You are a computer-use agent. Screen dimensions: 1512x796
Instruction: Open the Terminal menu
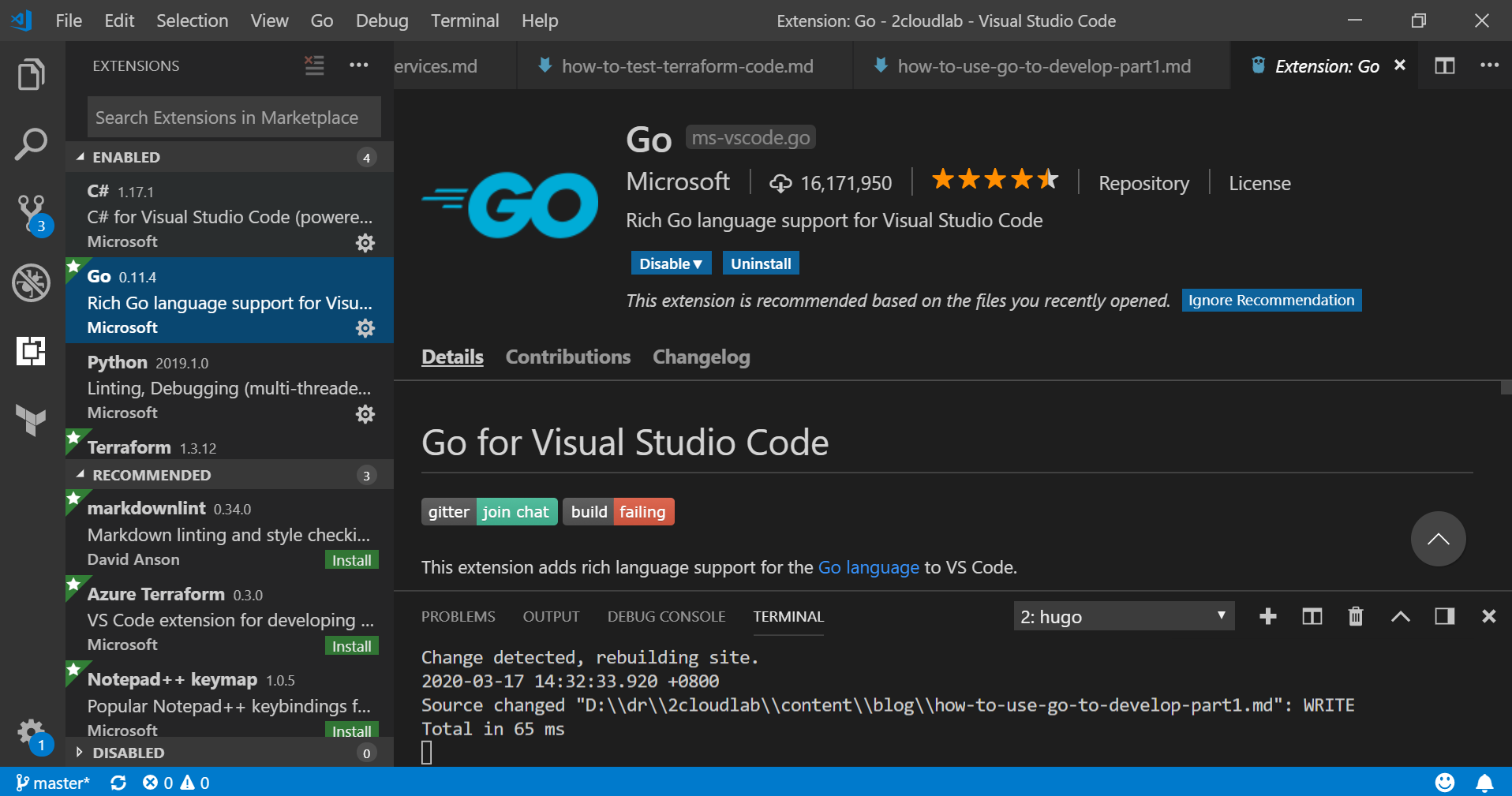pos(465,21)
